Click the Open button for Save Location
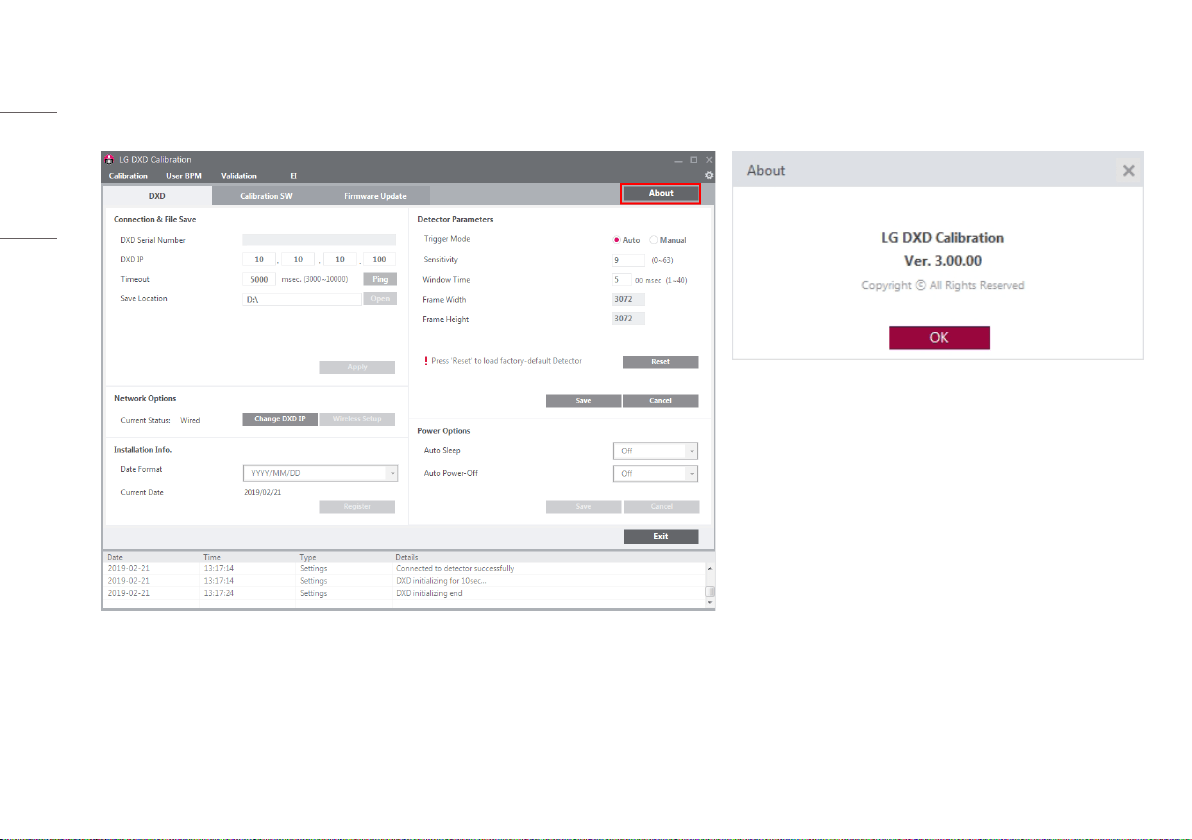This screenshot has width=1192, height=840. point(380,299)
